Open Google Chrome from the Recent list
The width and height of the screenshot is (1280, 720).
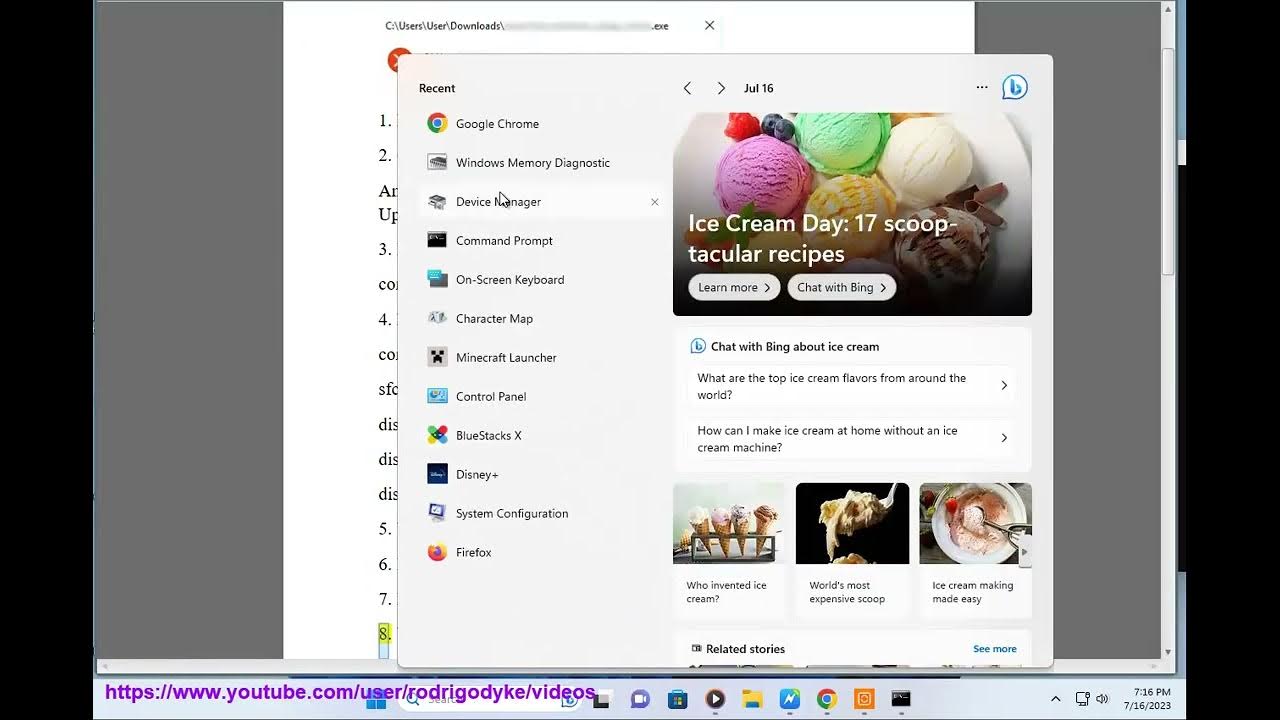point(540,123)
